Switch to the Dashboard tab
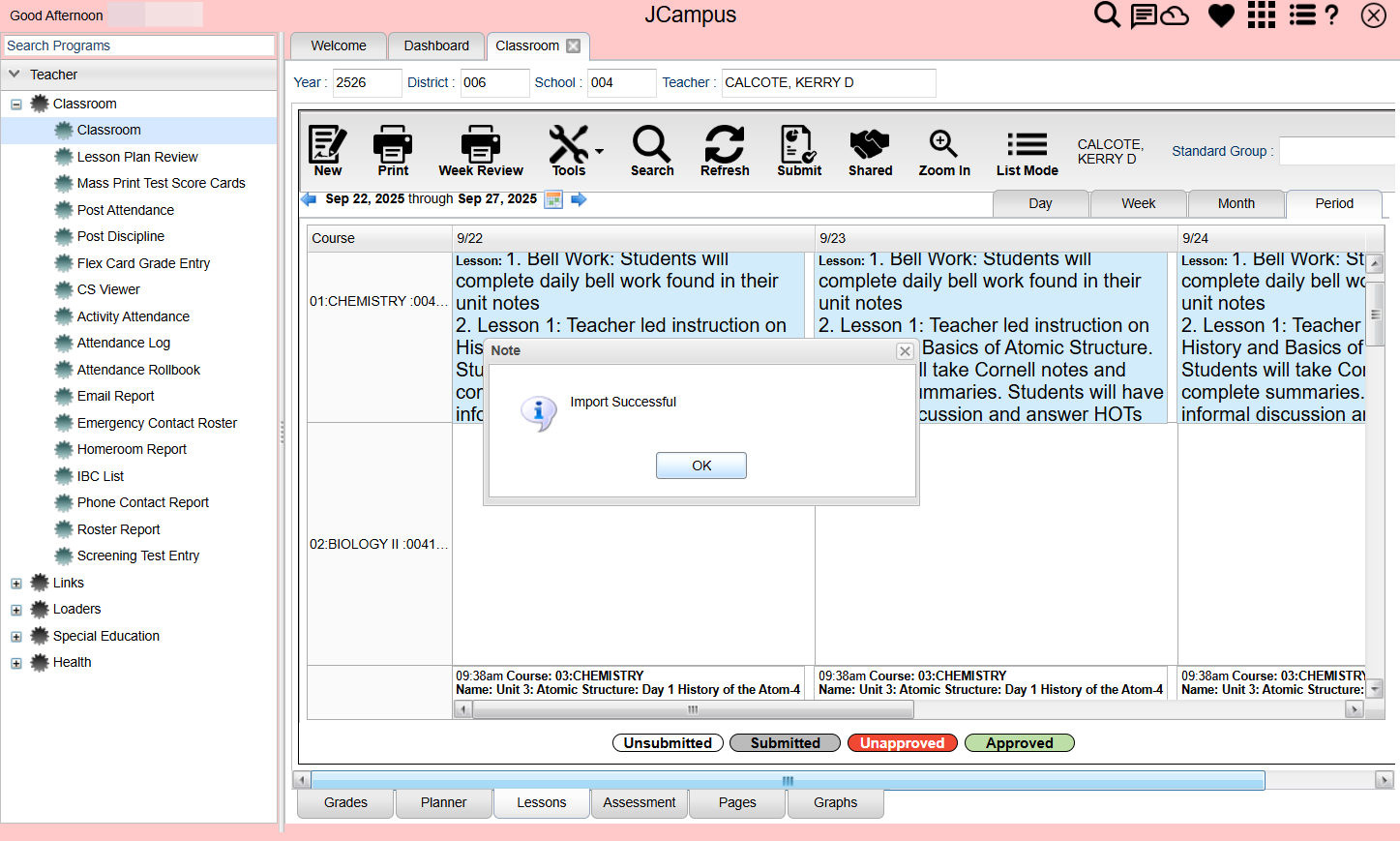1400x841 pixels. 436,45
